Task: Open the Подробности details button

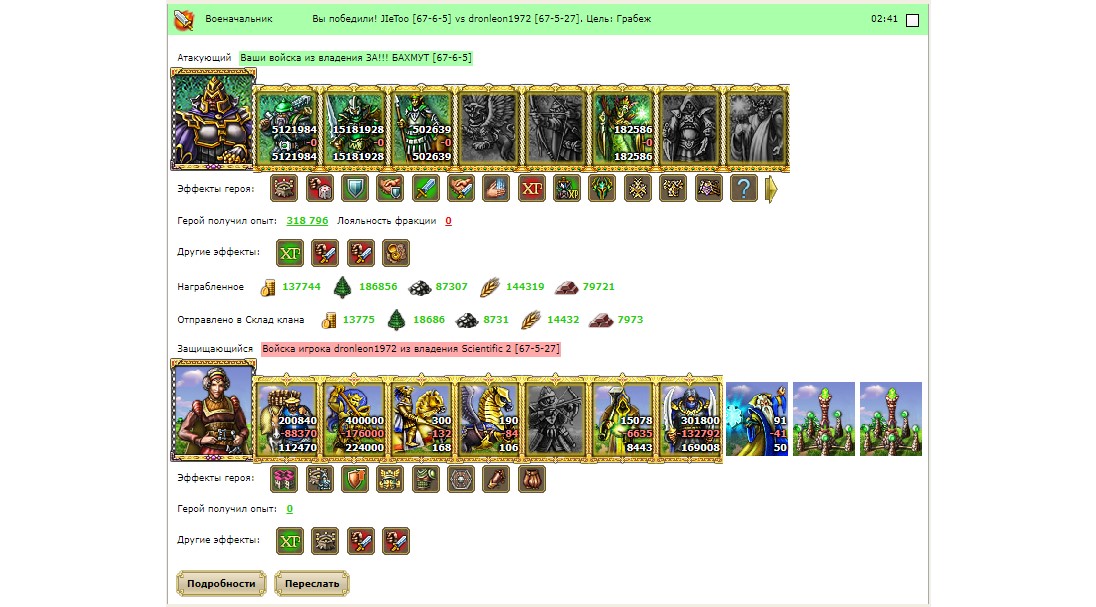Action: tap(221, 583)
